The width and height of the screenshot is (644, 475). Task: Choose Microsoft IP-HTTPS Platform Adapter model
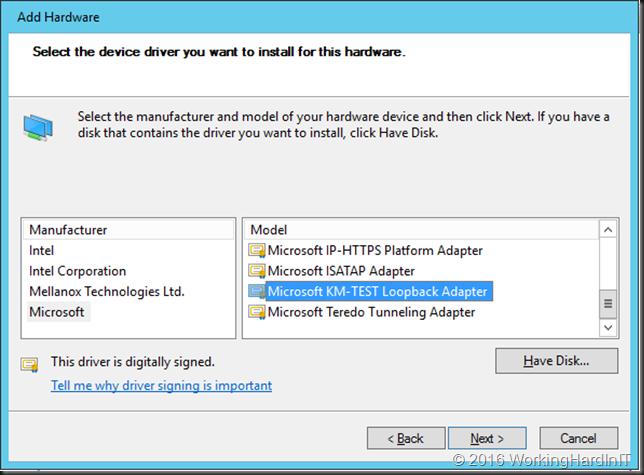375,250
